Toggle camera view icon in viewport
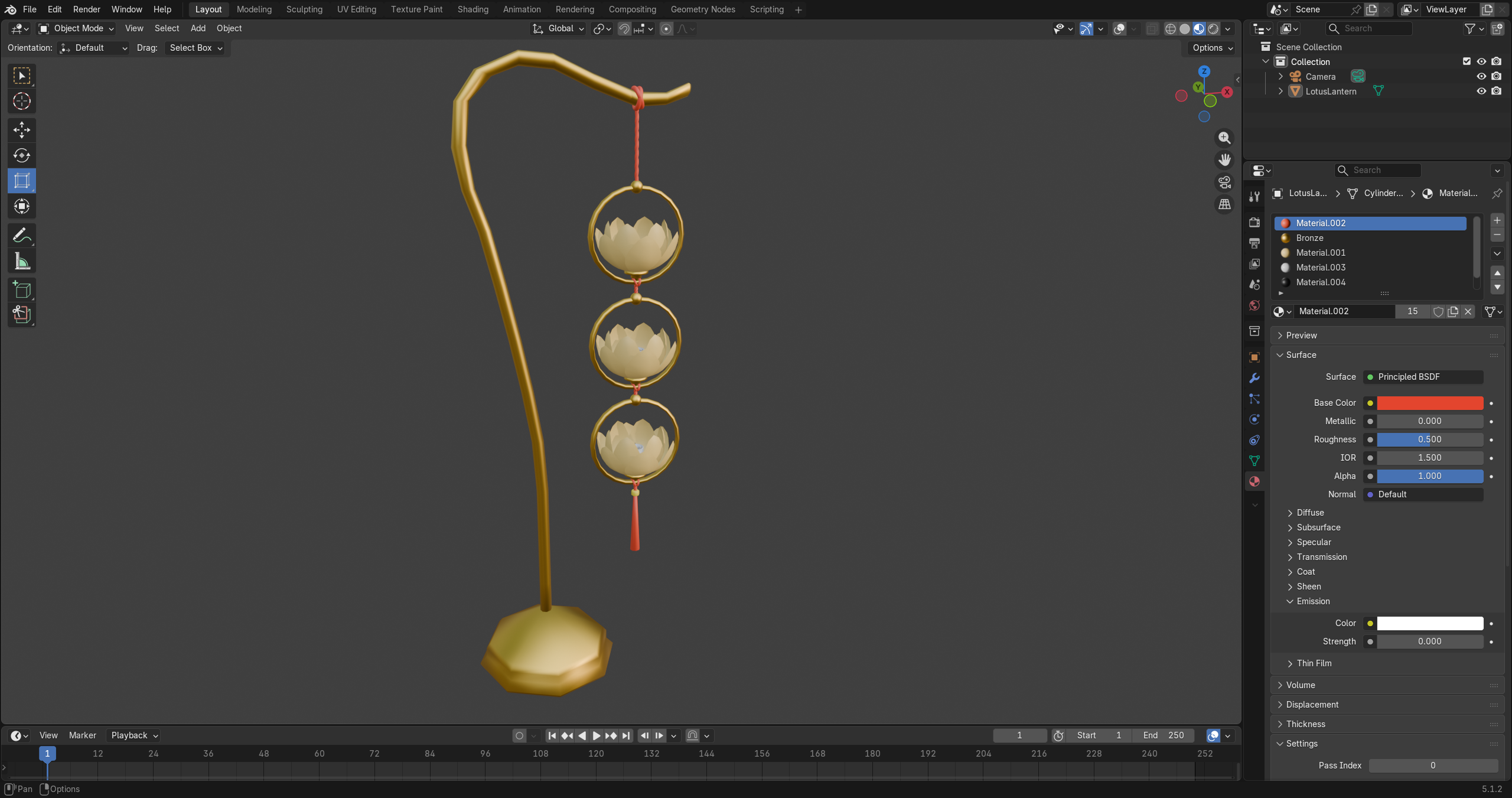This screenshot has height=798, width=1512. pyautogui.click(x=1224, y=182)
